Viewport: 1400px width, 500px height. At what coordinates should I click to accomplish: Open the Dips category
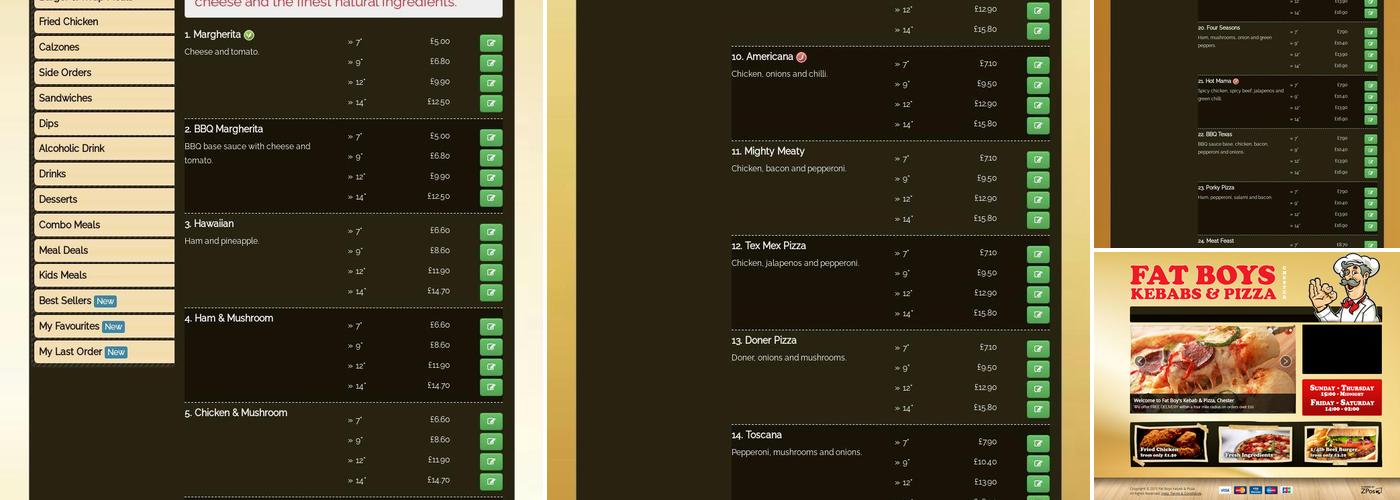pyautogui.click(x=104, y=123)
